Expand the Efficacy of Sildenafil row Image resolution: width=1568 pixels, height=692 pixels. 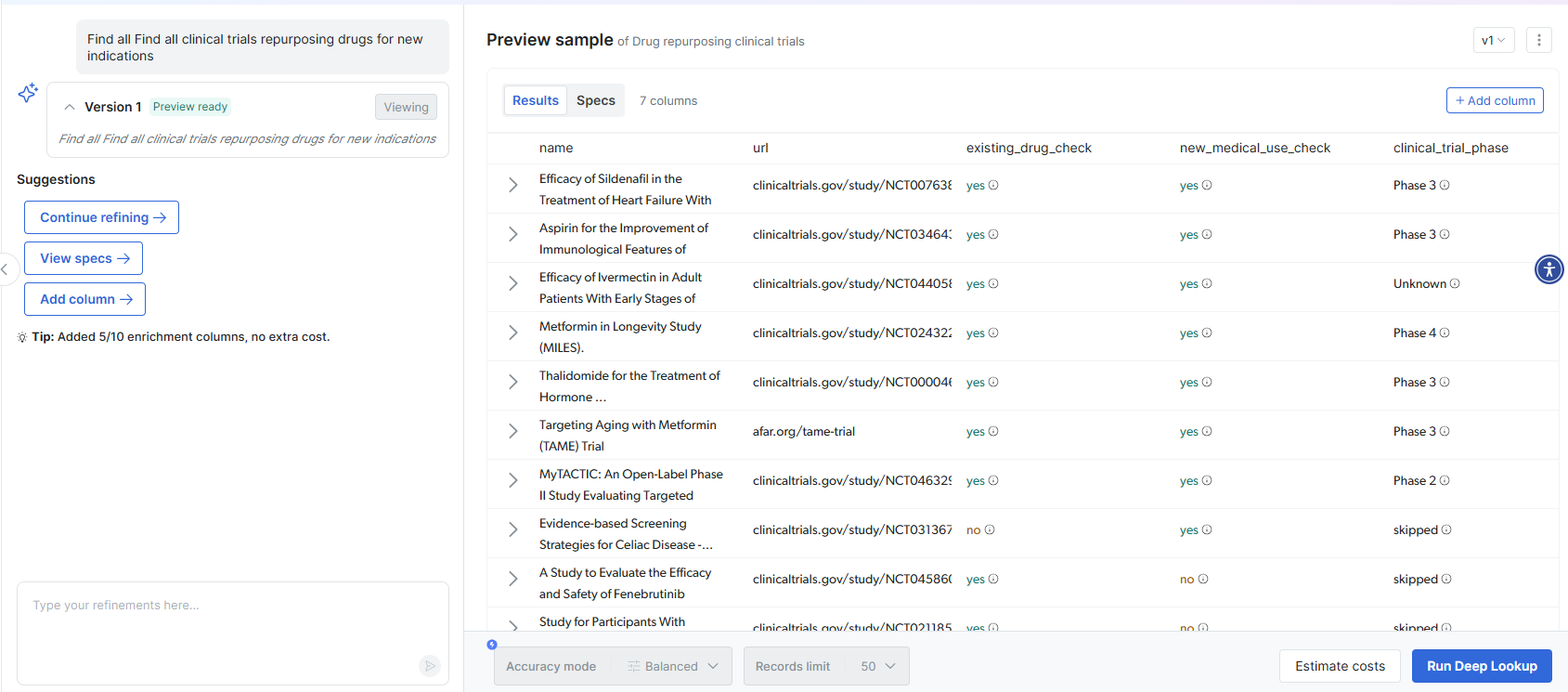(x=512, y=185)
